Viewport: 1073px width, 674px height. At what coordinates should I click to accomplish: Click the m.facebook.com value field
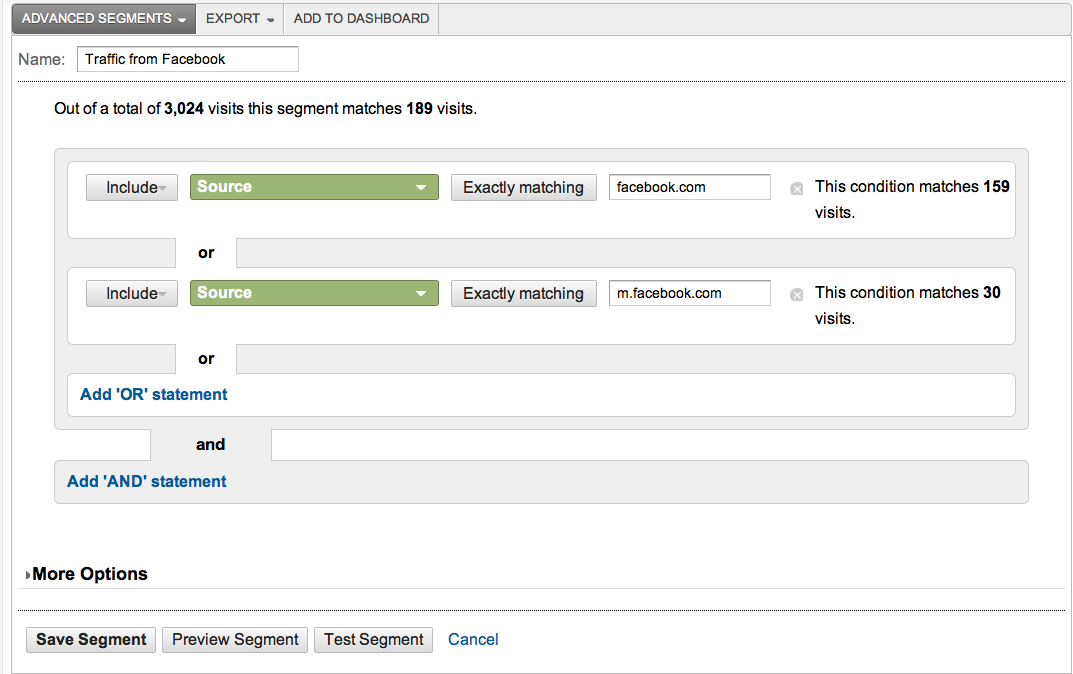pos(690,293)
